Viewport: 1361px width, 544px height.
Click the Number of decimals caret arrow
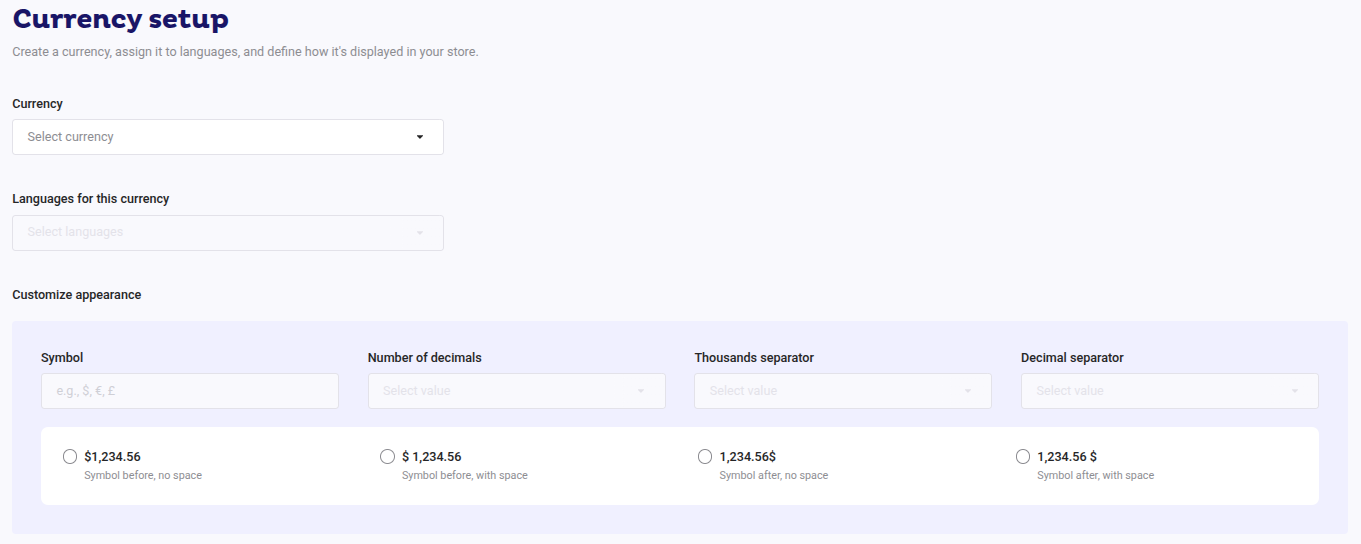(641, 391)
